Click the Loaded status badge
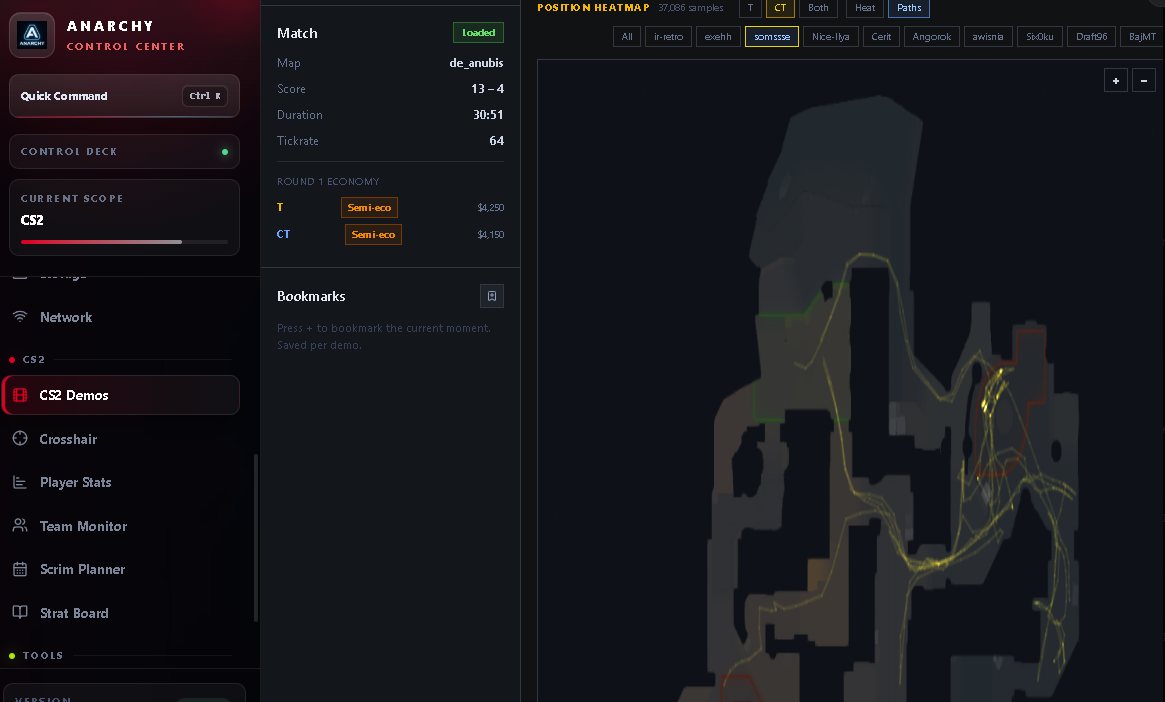Screen dimensions: 1165x702 478,33
